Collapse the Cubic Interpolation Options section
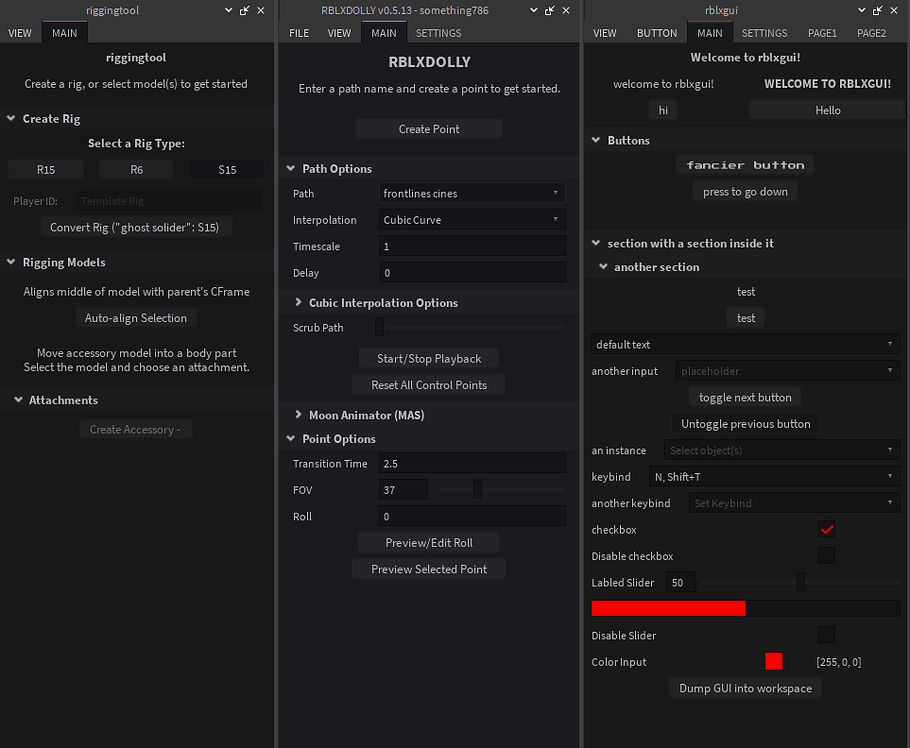The width and height of the screenshot is (910, 748). point(297,301)
